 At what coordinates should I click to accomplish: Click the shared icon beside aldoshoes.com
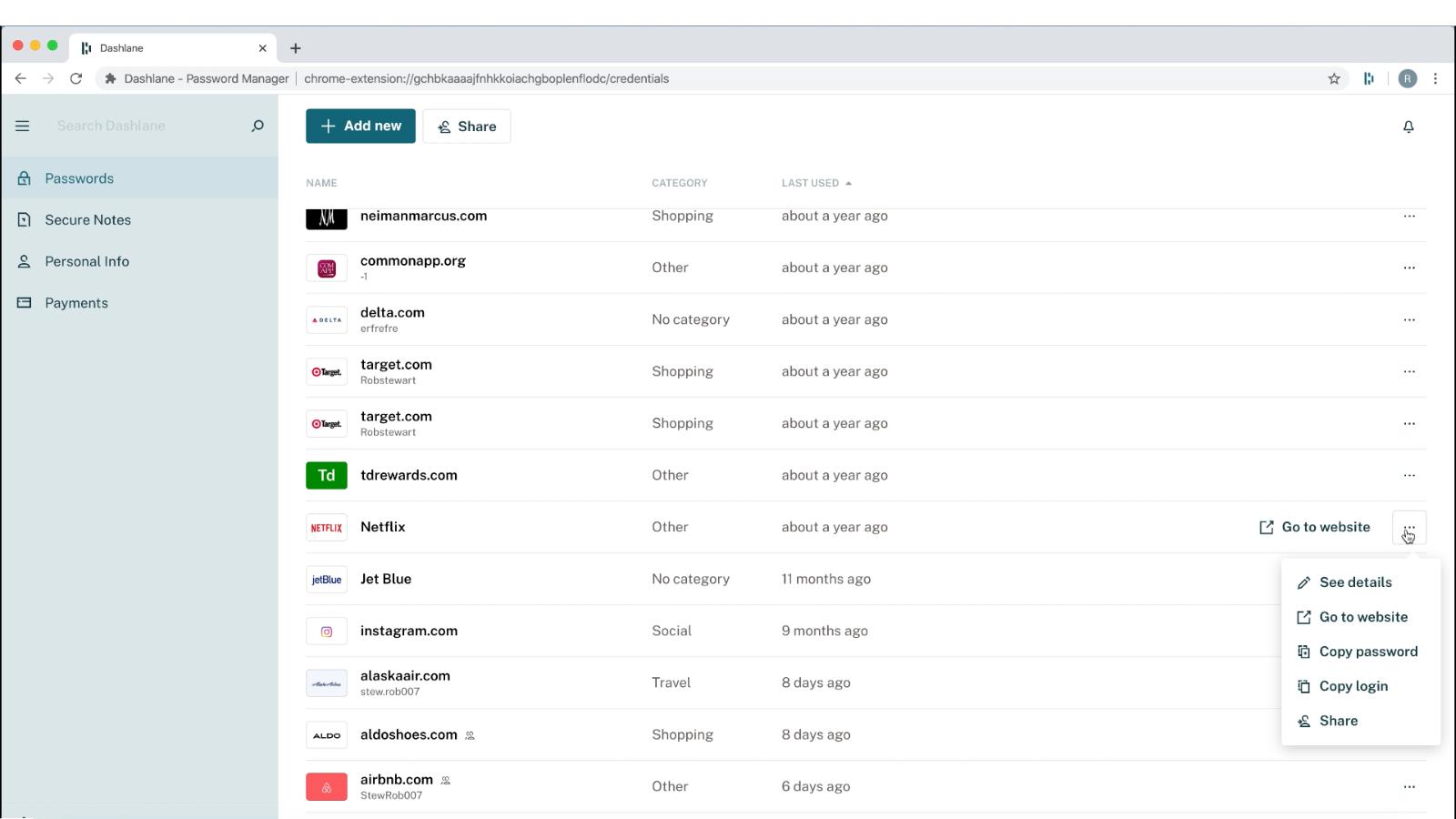tap(470, 735)
